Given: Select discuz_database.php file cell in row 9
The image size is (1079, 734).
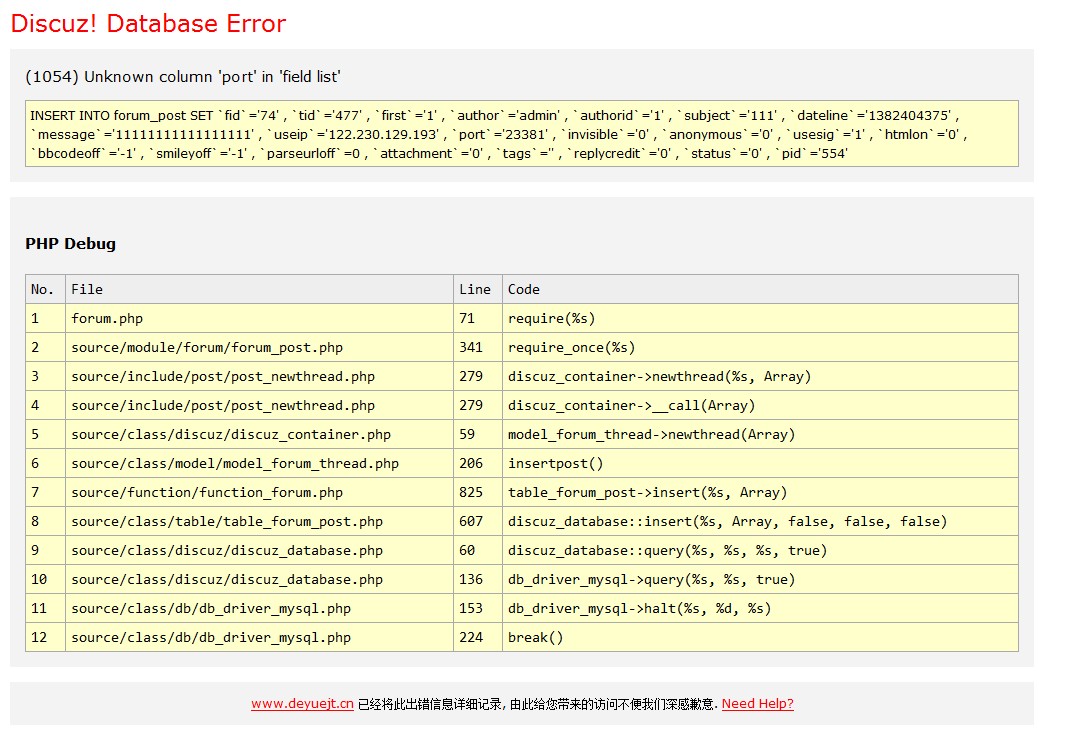Looking at the screenshot, I should pos(259,550).
